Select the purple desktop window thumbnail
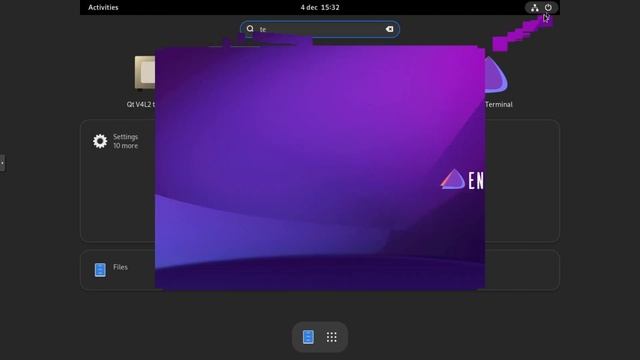640x360 pixels. 320,168
